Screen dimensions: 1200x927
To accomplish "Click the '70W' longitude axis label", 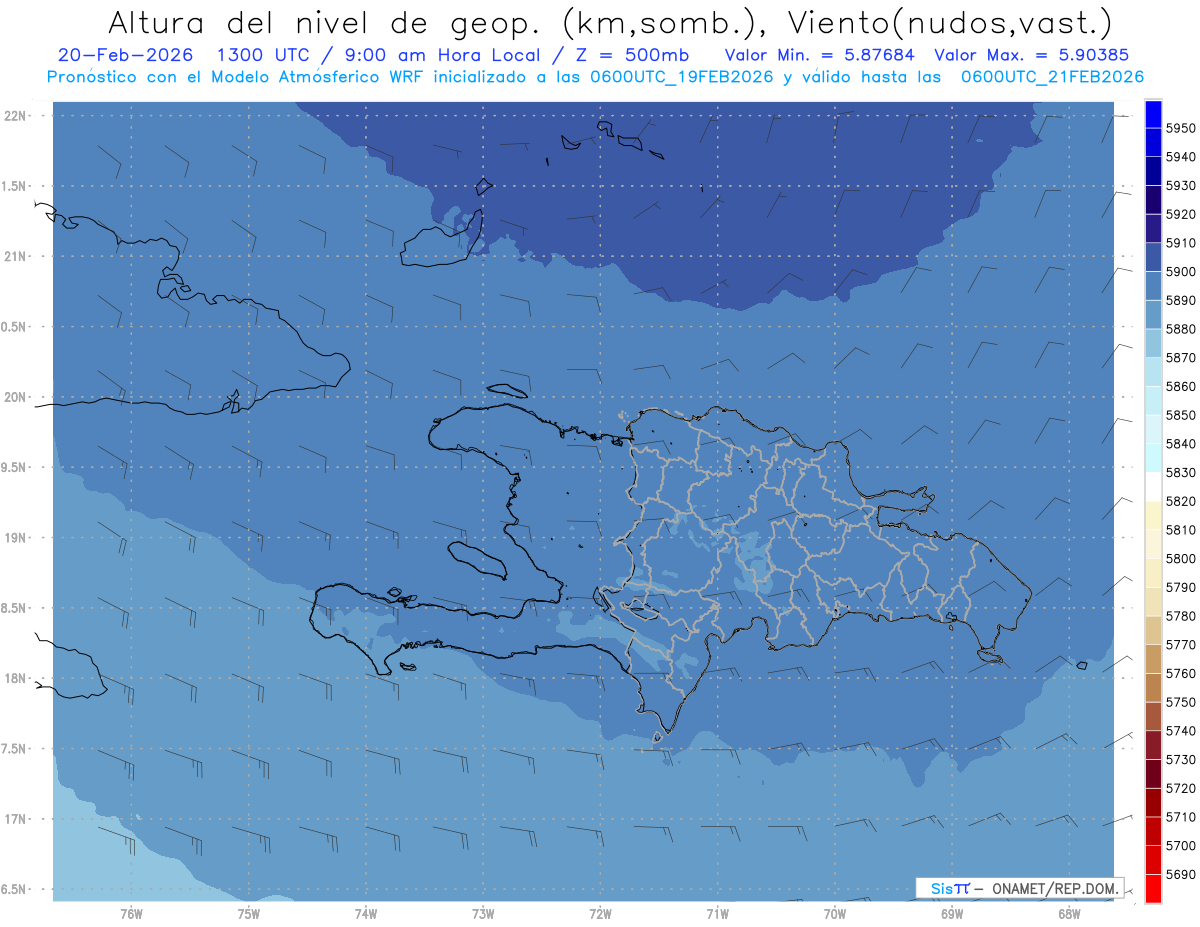I will (x=835, y=913).
